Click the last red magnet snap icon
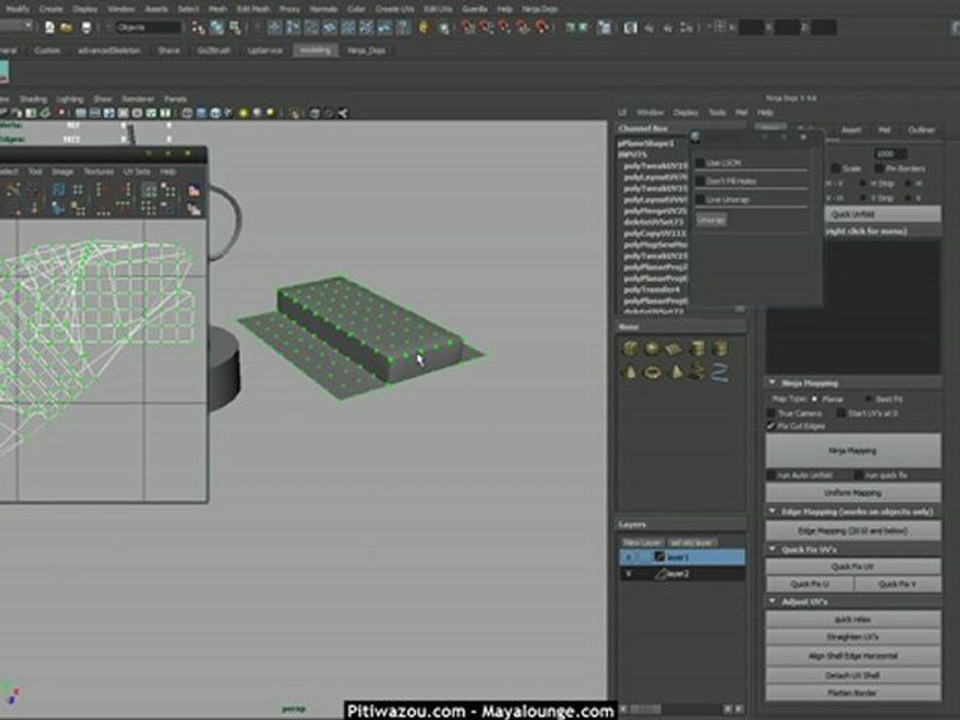This screenshot has width=960, height=720. 542,28
